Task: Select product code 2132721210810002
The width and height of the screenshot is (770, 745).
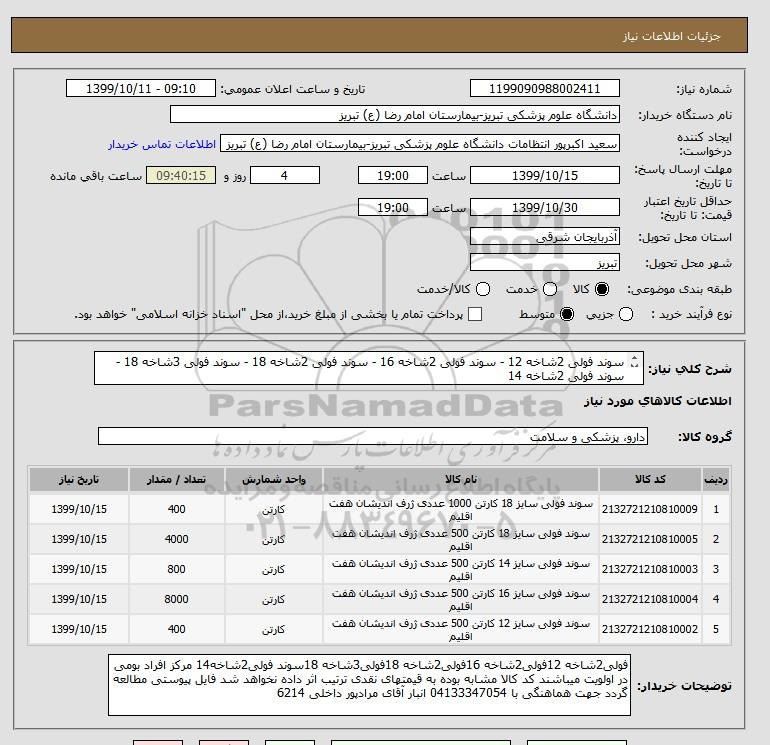Action: pos(650,629)
